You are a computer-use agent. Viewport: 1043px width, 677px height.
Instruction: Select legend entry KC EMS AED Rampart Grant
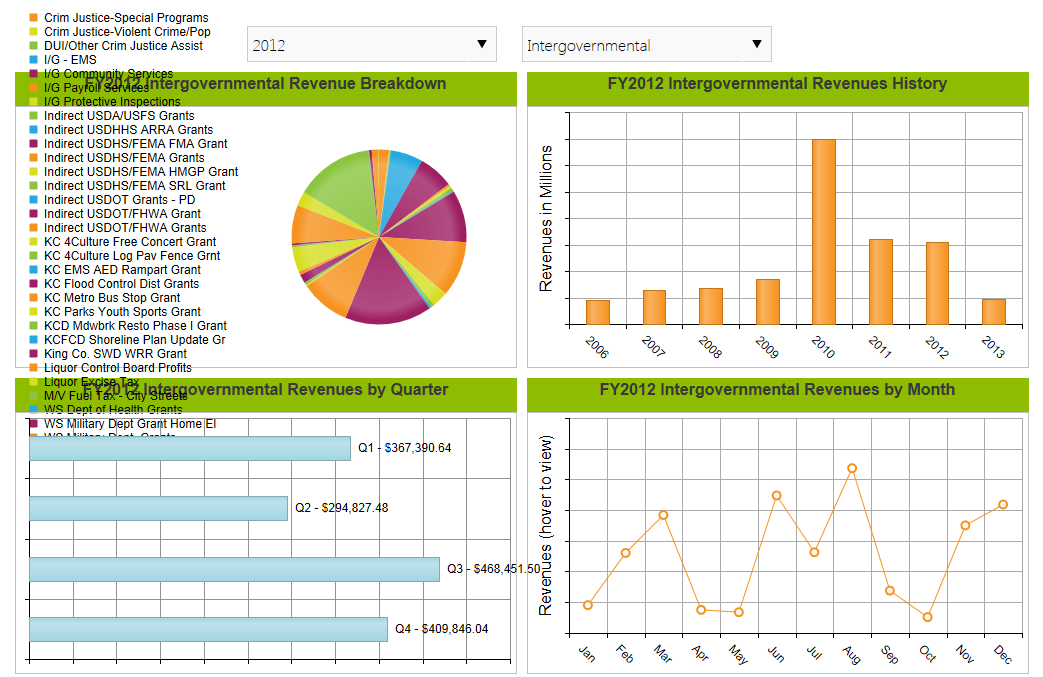pos(115,269)
